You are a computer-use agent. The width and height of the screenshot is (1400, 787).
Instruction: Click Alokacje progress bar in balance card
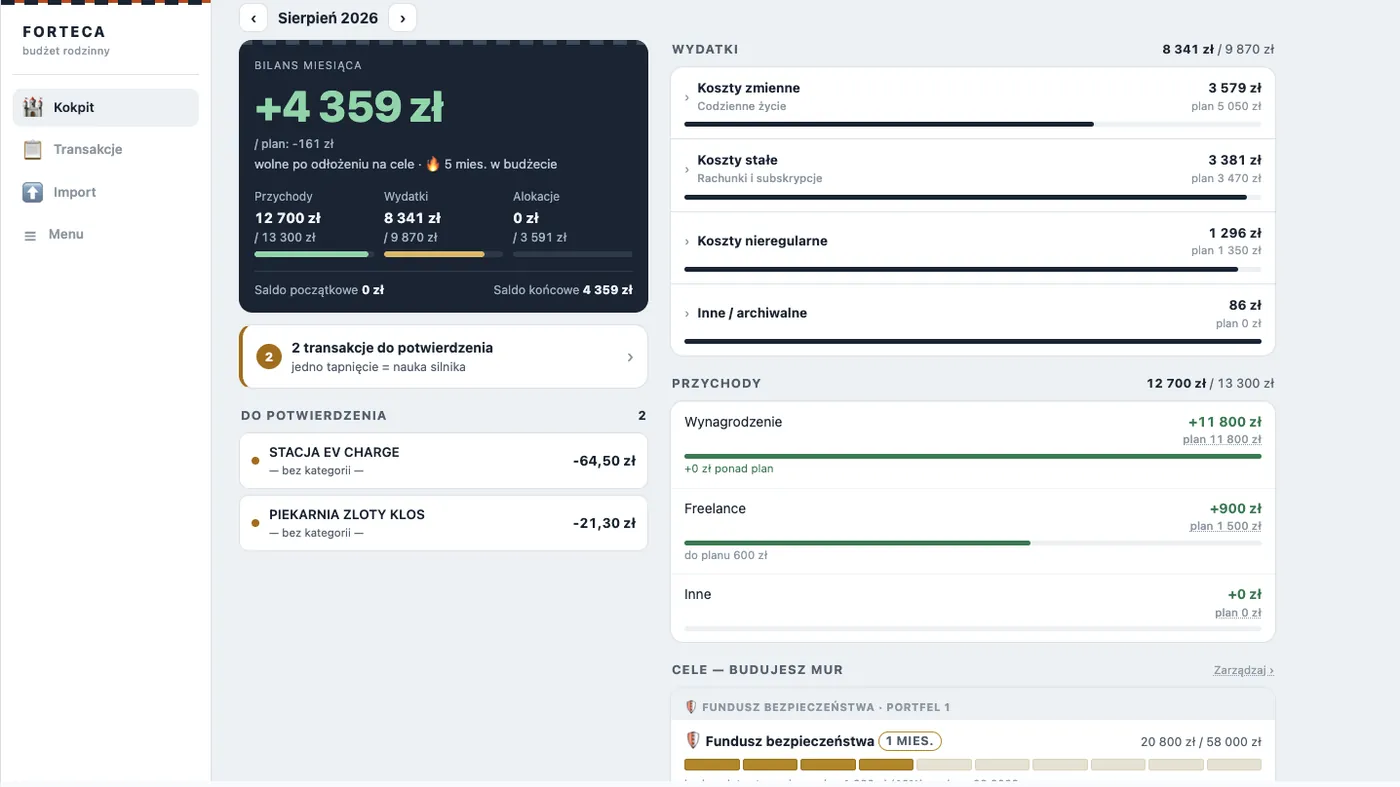click(x=572, y=254)
